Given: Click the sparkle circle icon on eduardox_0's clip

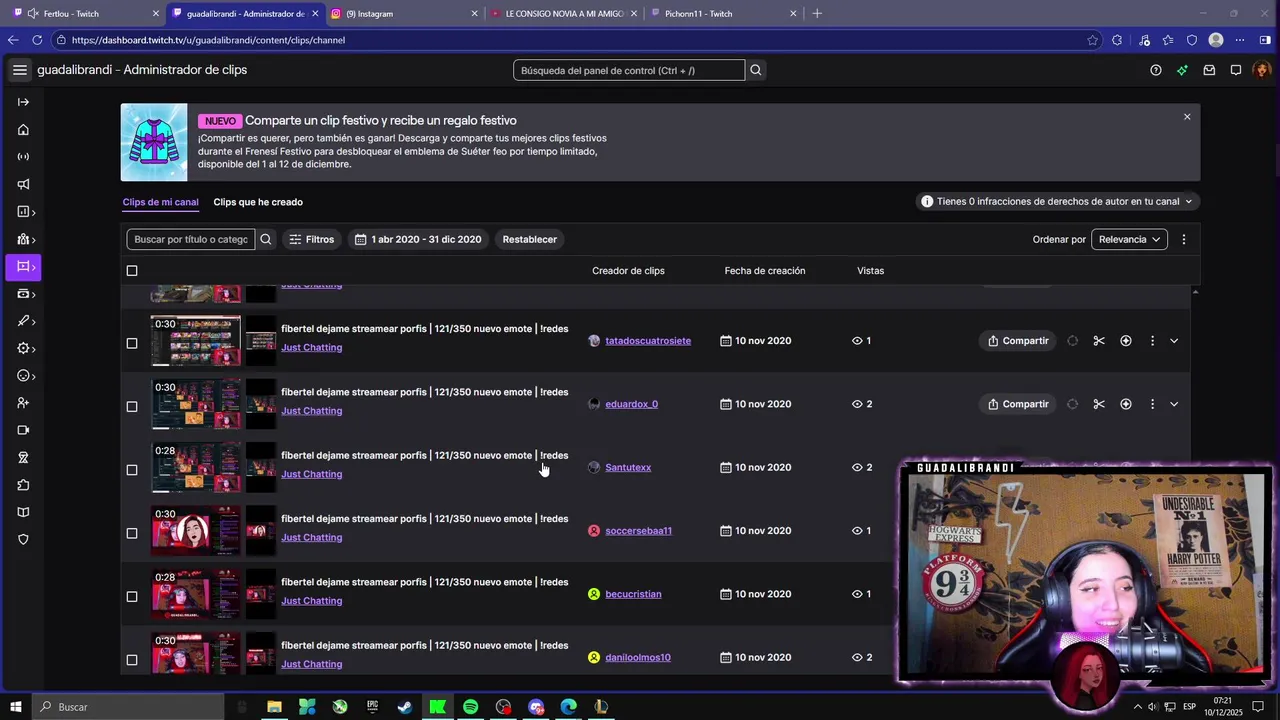Looking at the screenshot, I should 1126,404.
